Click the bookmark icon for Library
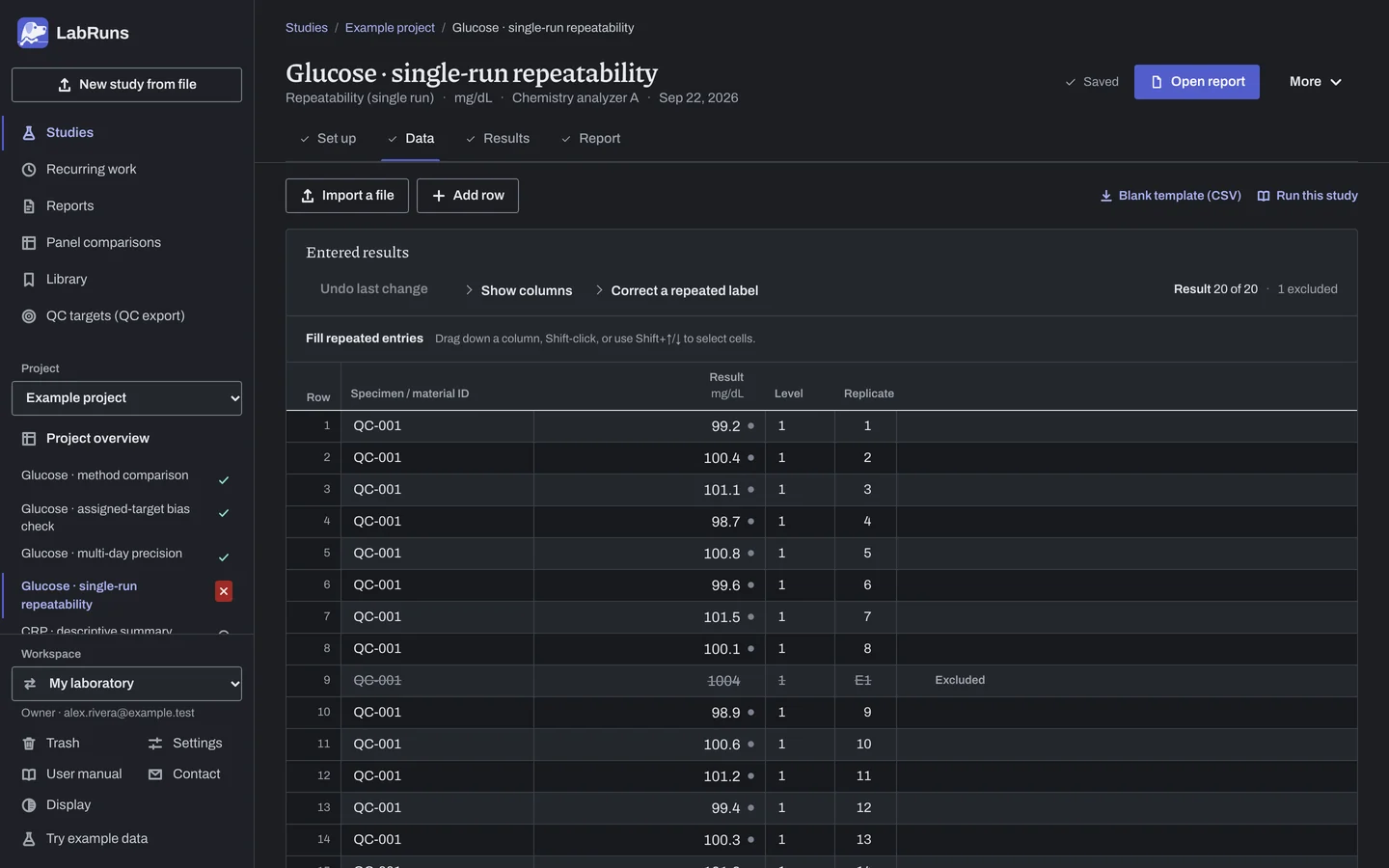 (29, 280)
